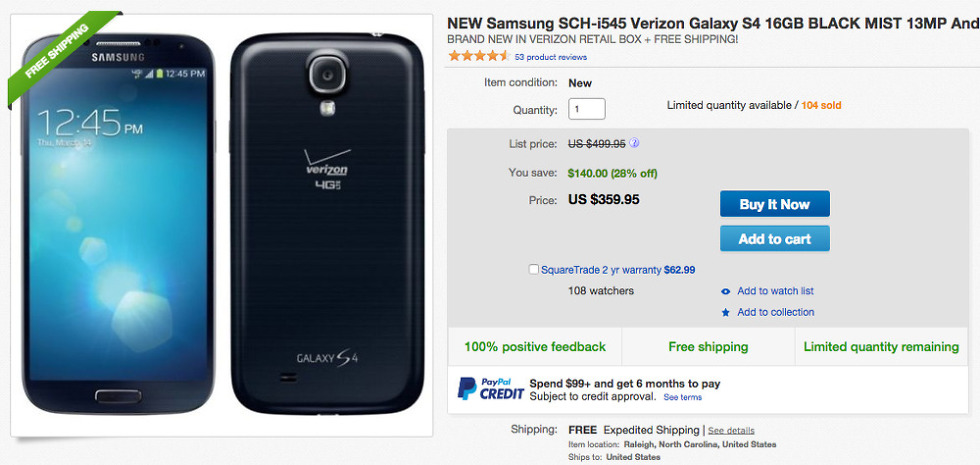Open PayPal Credit See terms link
Image resolution: width=980 pixels, height=465 pixels.
pyautogui.click(x=683, y=397)
